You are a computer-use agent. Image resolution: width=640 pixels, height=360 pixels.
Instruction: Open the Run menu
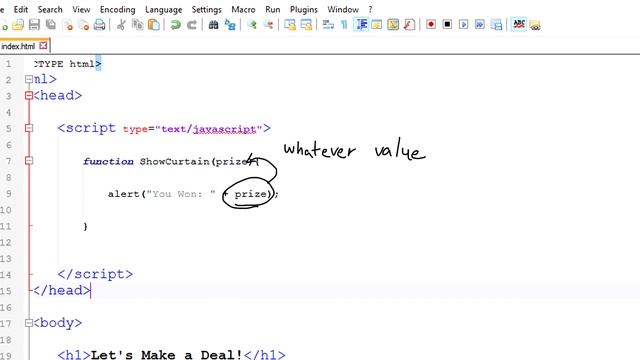[273, 9]
